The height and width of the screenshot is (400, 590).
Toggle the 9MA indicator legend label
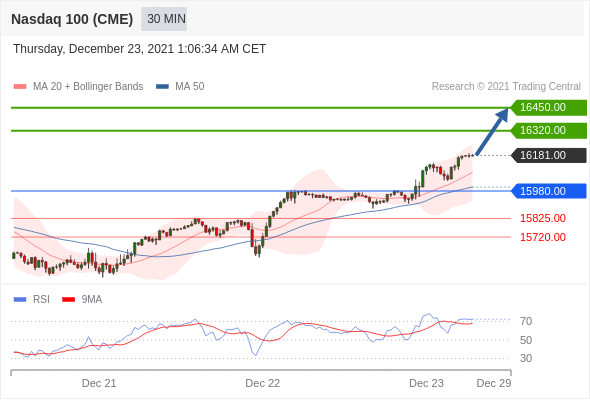pos(92,300)
